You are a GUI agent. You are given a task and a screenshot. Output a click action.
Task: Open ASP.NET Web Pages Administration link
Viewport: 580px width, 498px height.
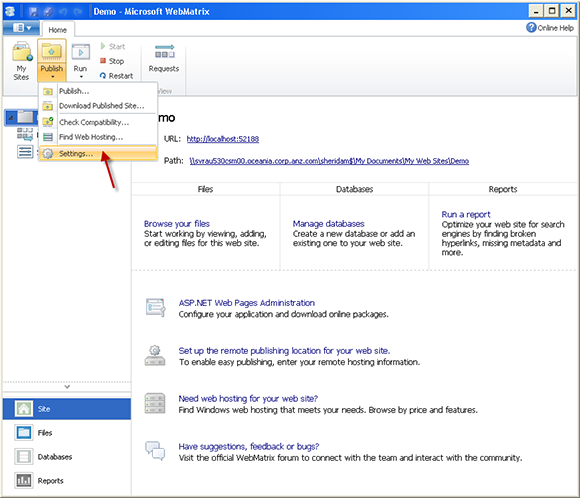(x=247, y=303)
